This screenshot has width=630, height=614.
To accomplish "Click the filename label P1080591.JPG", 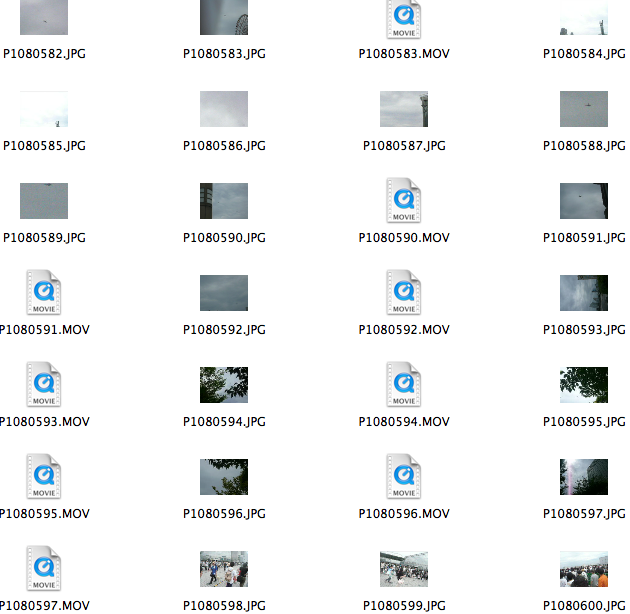I will coord(584,238).
